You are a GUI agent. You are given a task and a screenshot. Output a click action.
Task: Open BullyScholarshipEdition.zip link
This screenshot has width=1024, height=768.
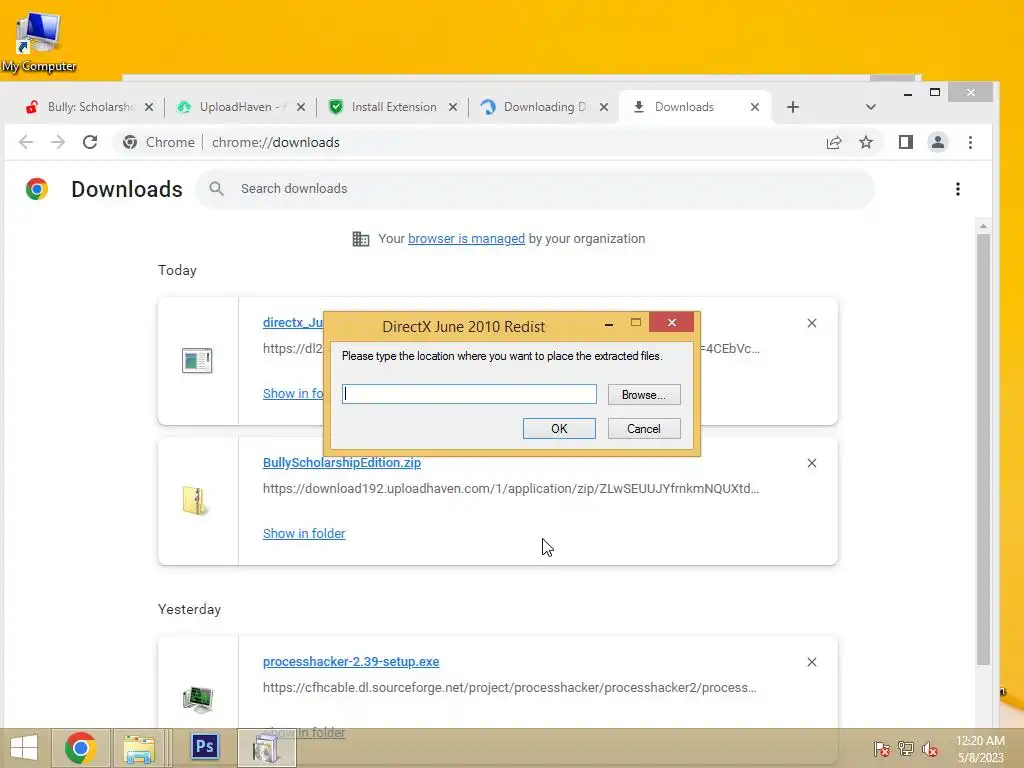(342, 462)
